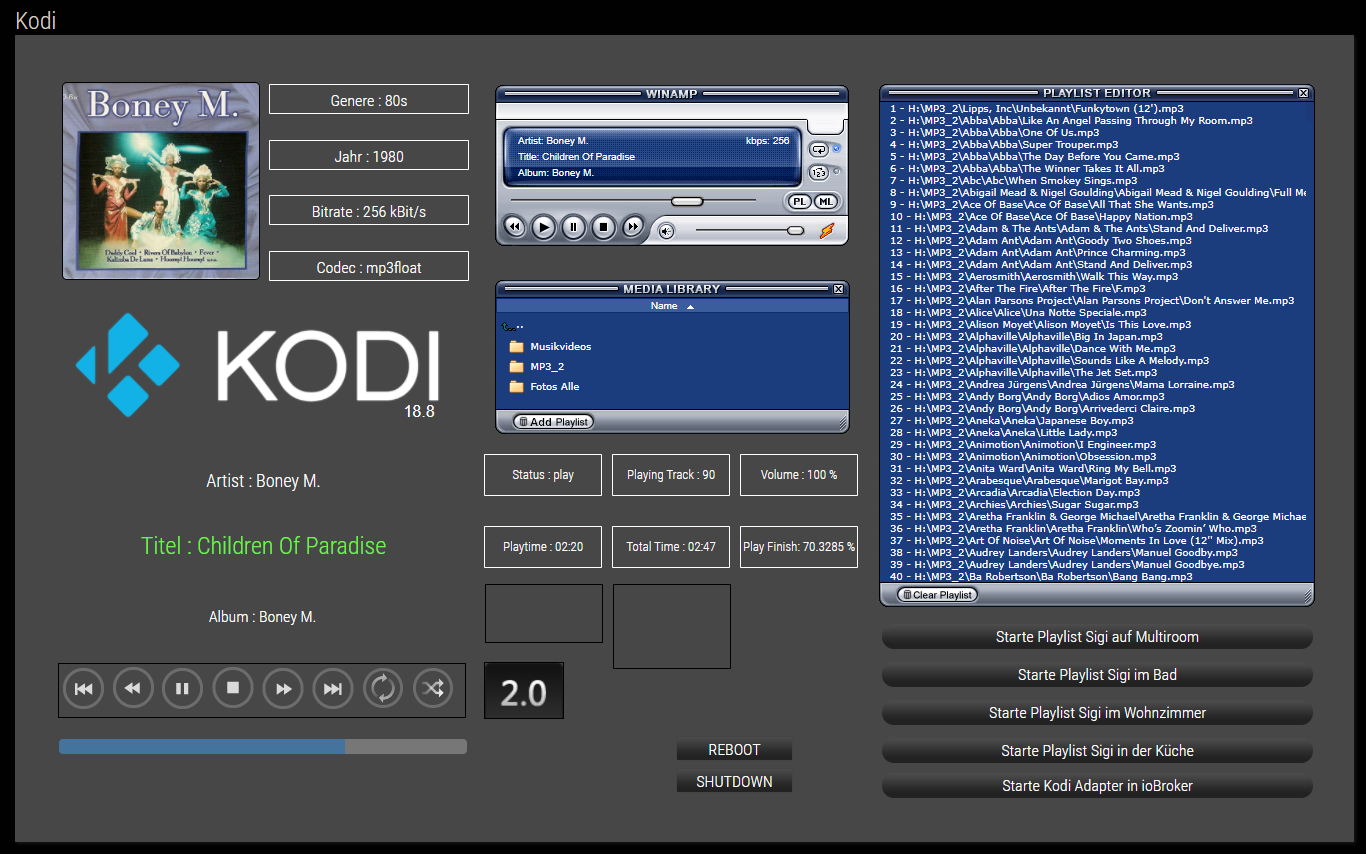Click the Status : play box

(x=543, y=475)
